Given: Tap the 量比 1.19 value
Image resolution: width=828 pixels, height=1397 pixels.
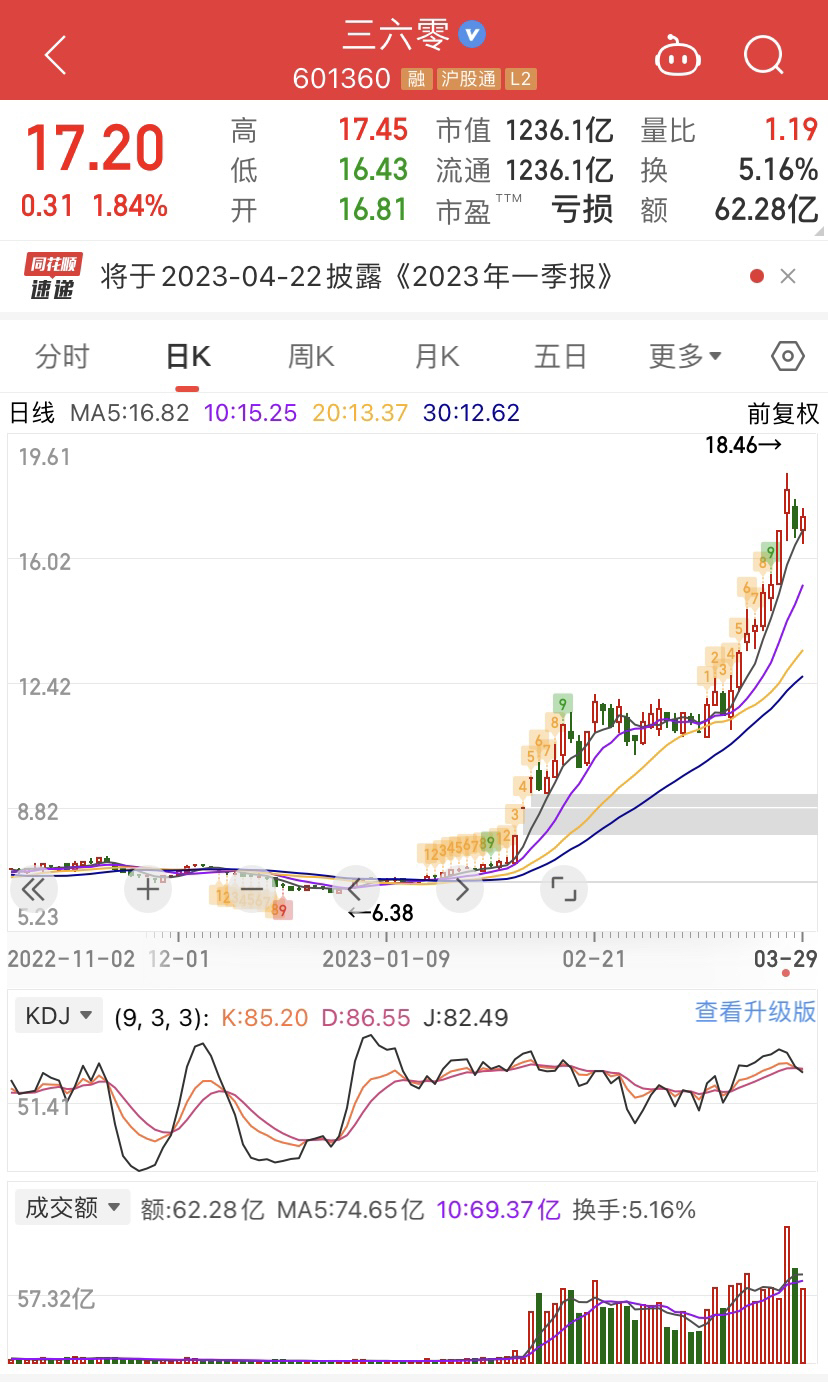Looking at the screenshot, I should 791,130.
